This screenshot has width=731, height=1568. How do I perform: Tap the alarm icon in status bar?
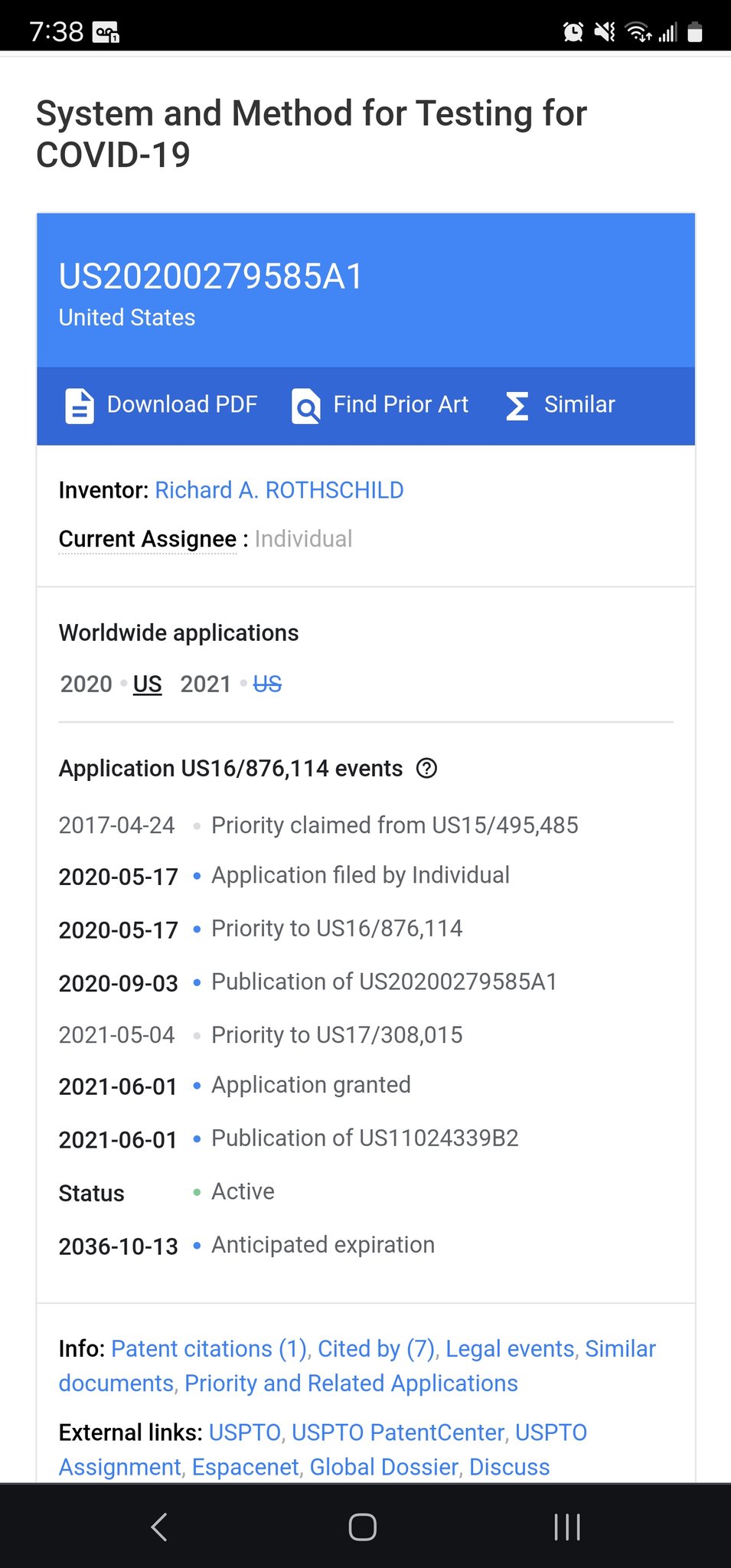pos(573,31)
